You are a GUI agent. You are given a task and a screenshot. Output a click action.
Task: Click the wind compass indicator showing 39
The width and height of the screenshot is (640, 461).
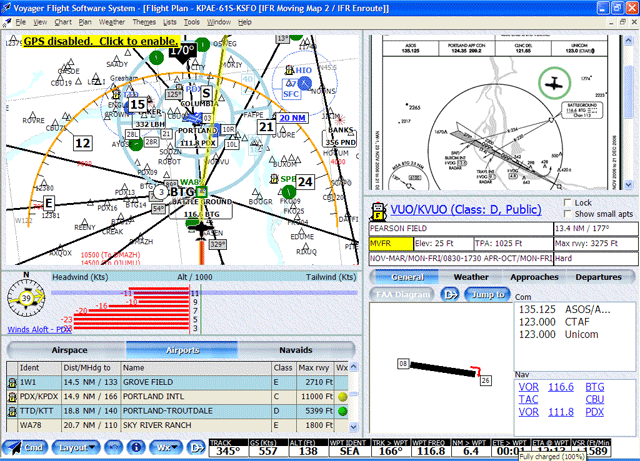pyautogui.click(x=26, y=298)
